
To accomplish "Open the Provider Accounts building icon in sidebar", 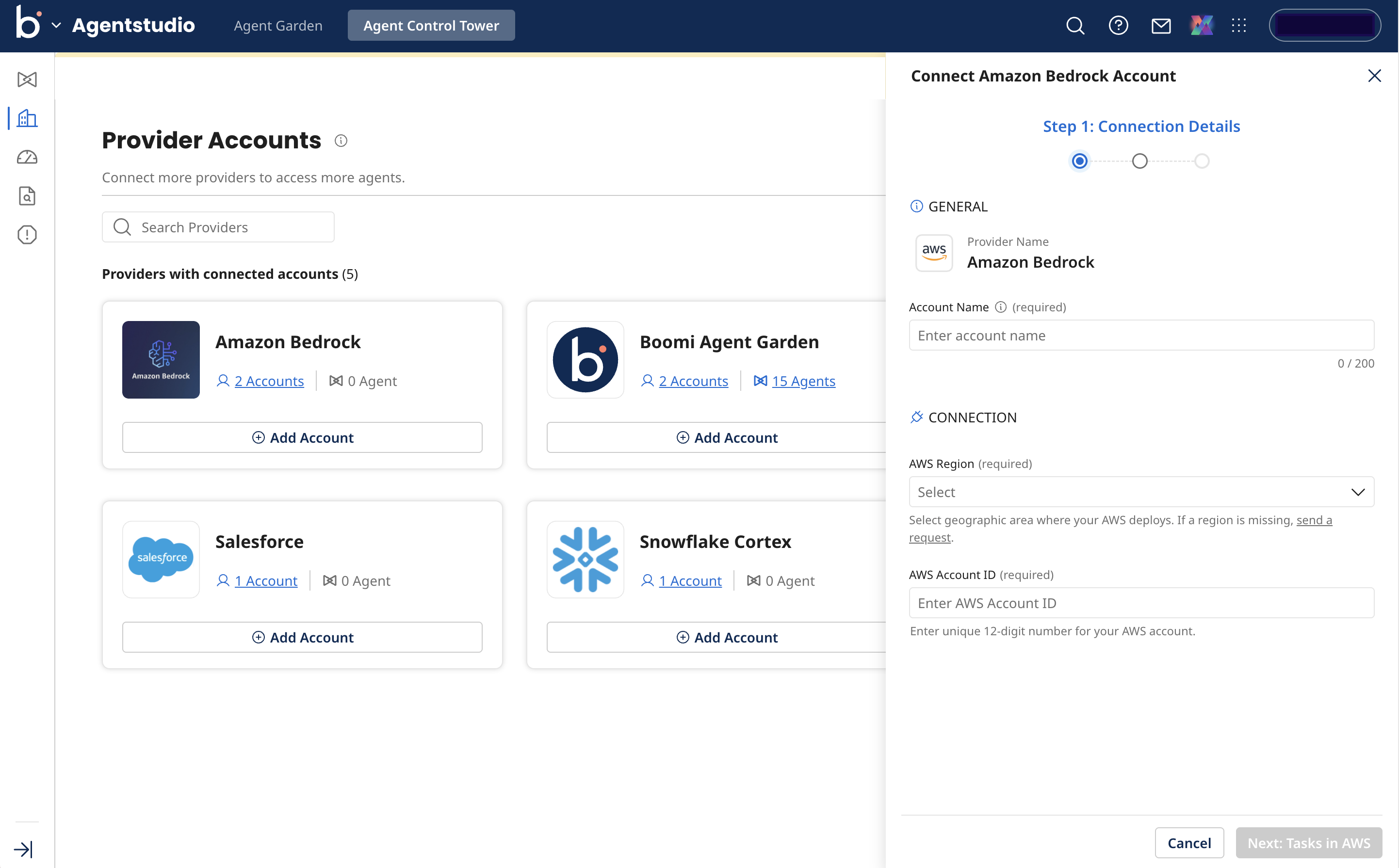I will point(27,118).
